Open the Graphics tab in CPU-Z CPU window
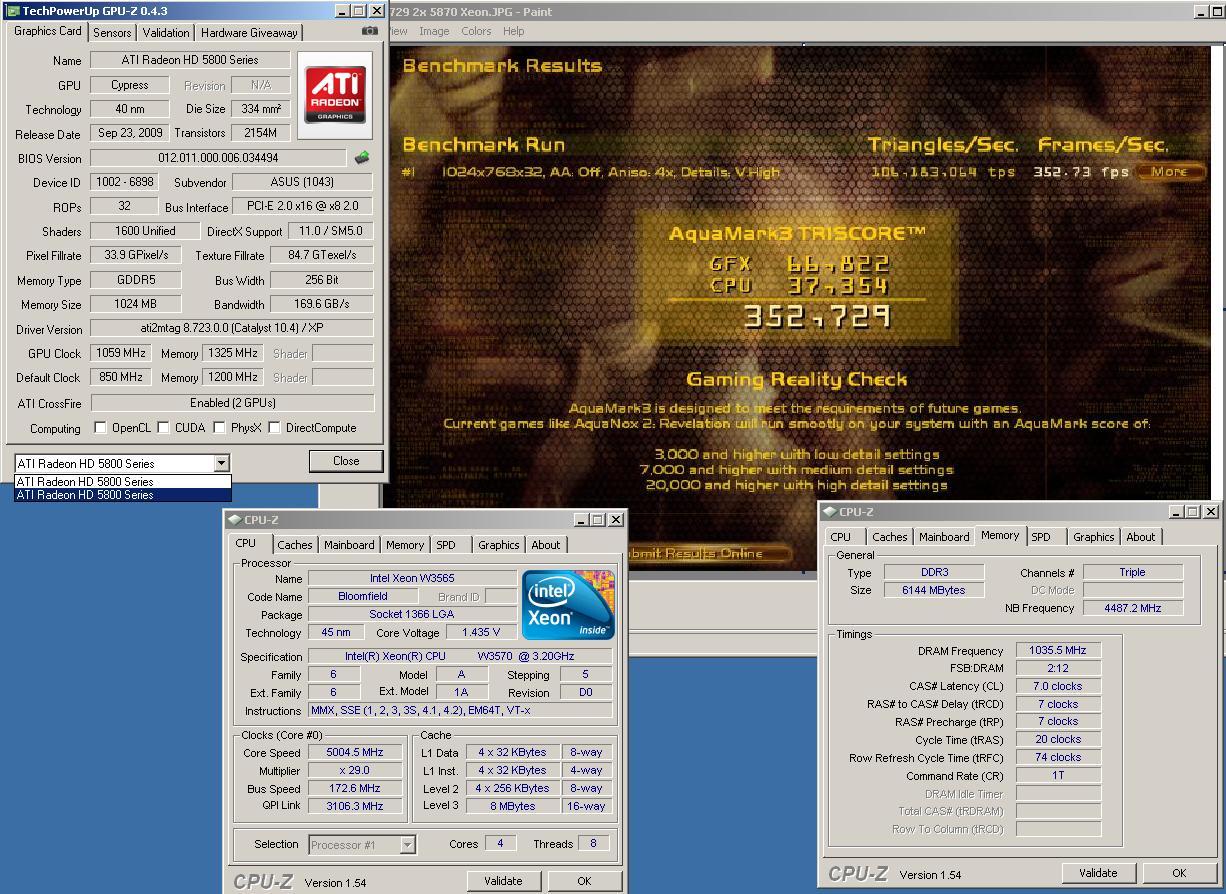 coord(498,545)
